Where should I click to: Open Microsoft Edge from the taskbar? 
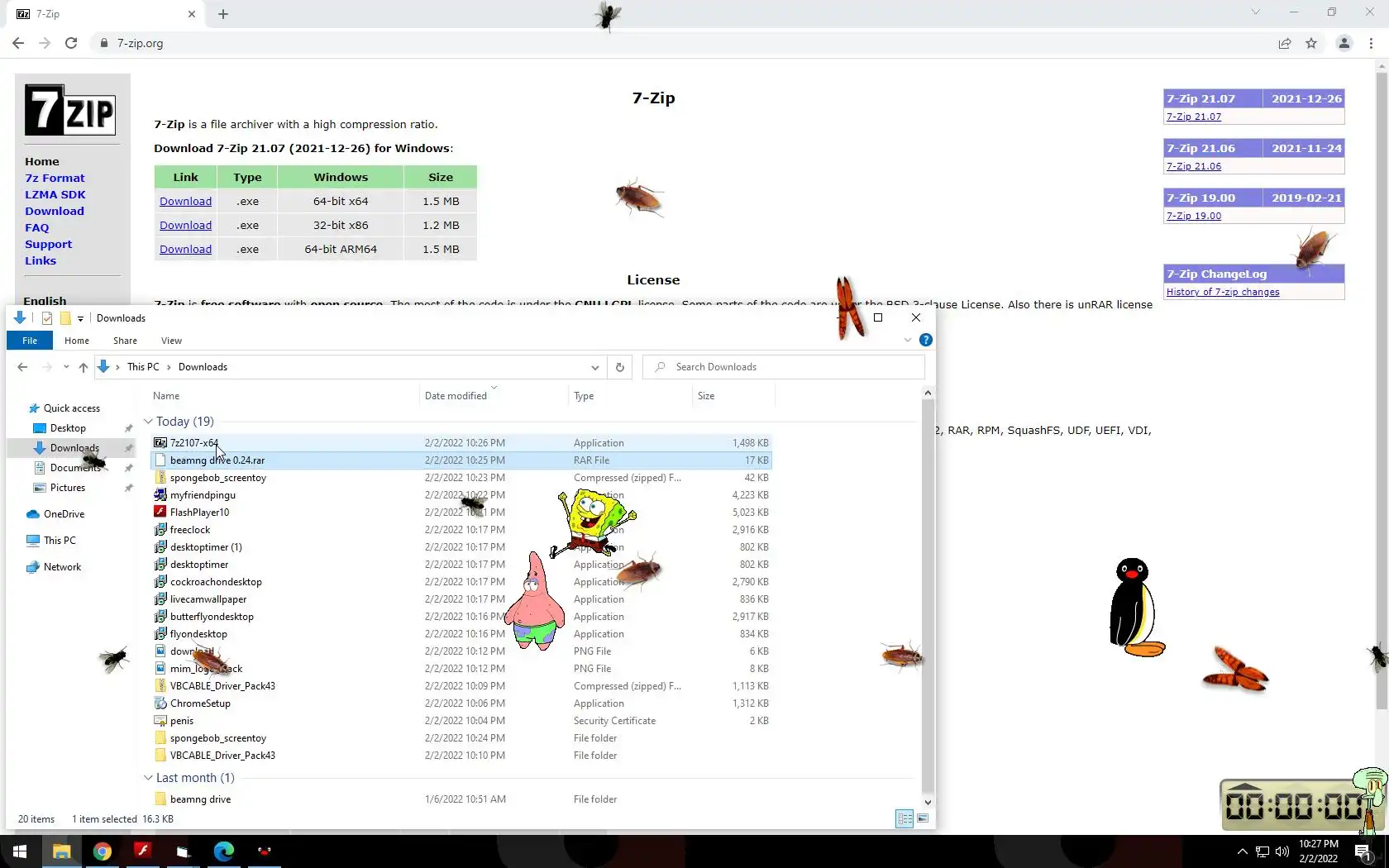pyautogui.click(x=223, y=851)
